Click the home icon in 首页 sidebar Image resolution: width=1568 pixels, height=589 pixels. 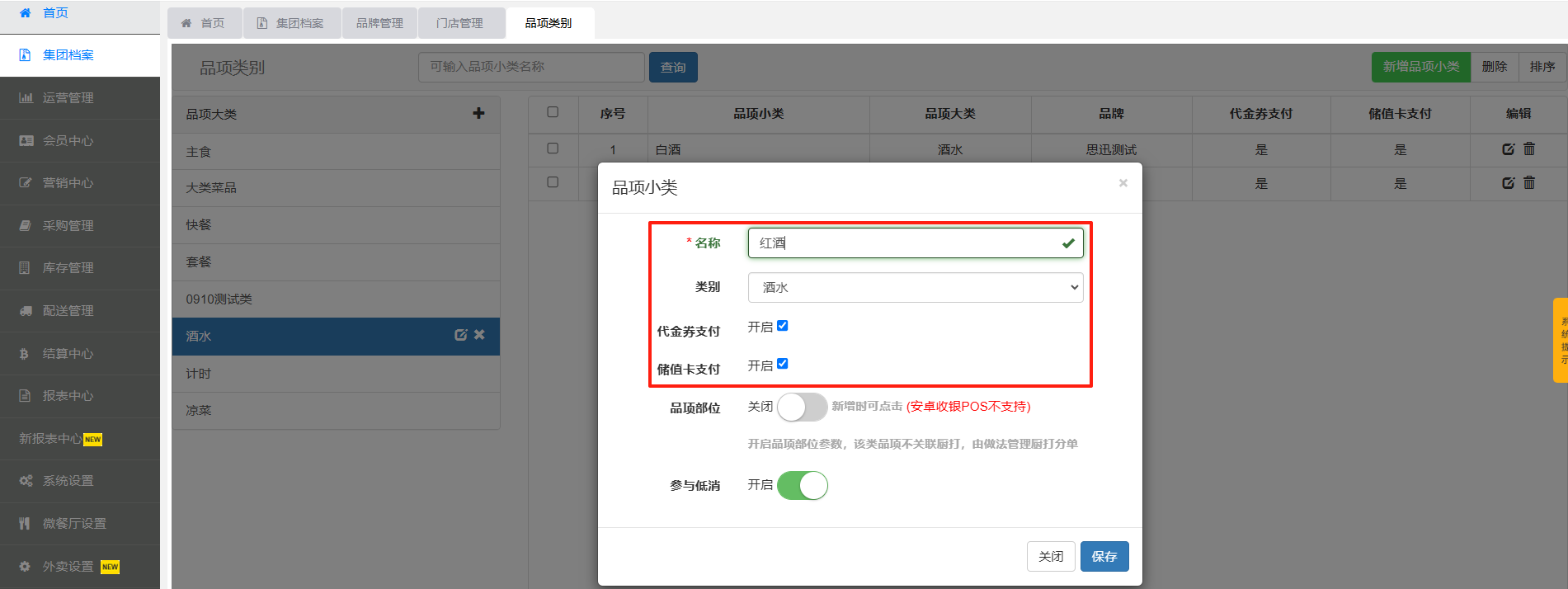pos(26,12)
